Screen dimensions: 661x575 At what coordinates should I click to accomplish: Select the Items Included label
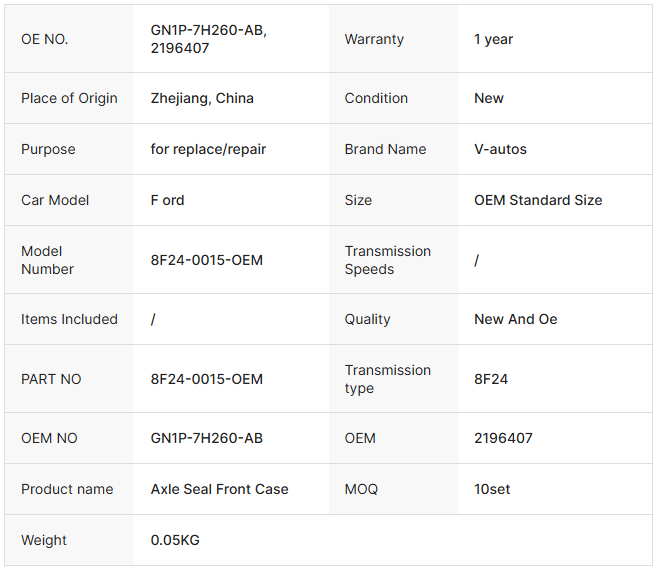coord(69,319)
